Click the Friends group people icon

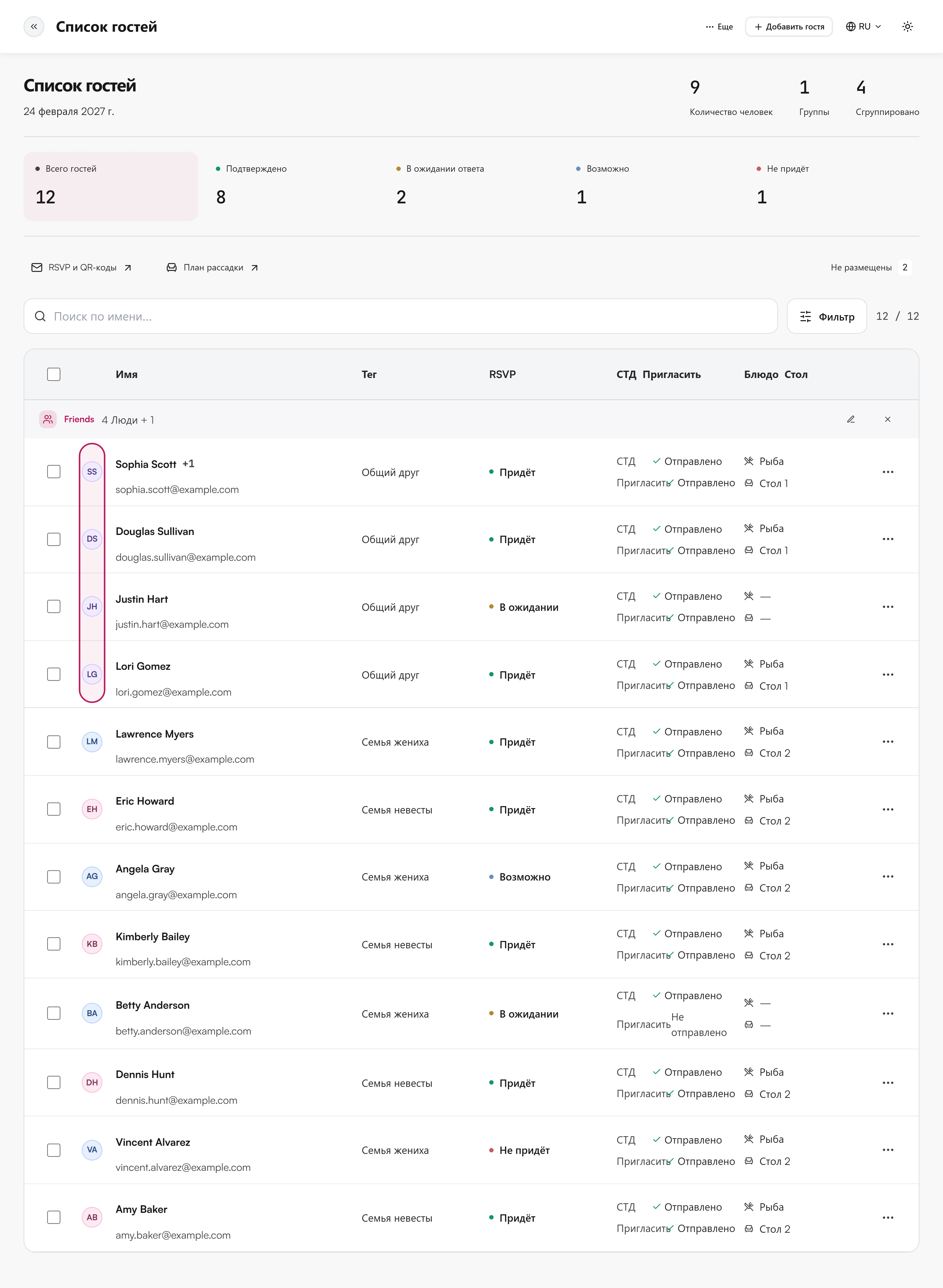tap(48, 419)
